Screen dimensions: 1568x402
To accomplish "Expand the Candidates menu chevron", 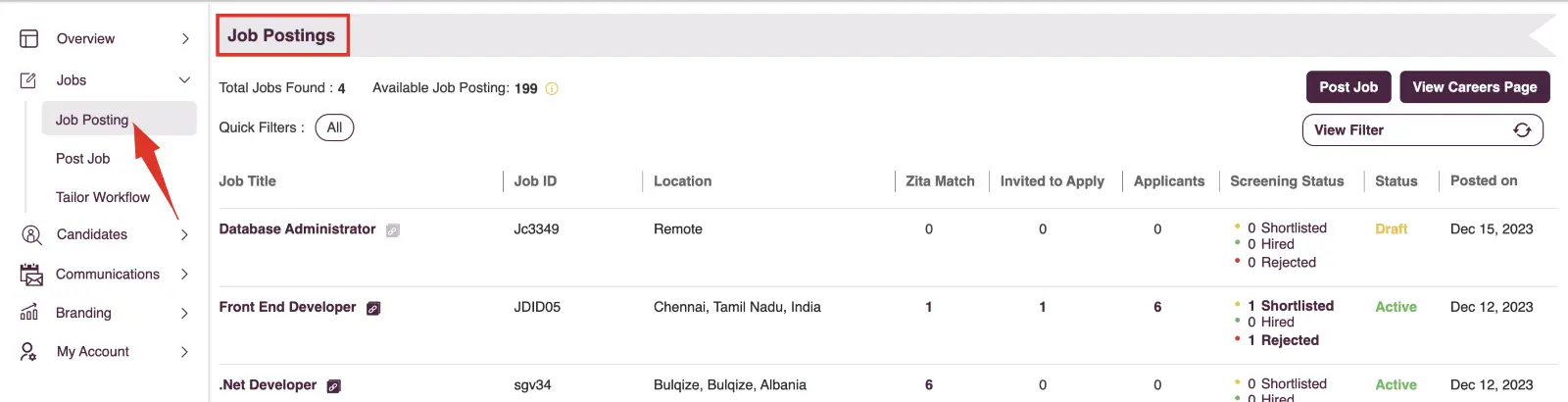I will click(x=184, y=234).
